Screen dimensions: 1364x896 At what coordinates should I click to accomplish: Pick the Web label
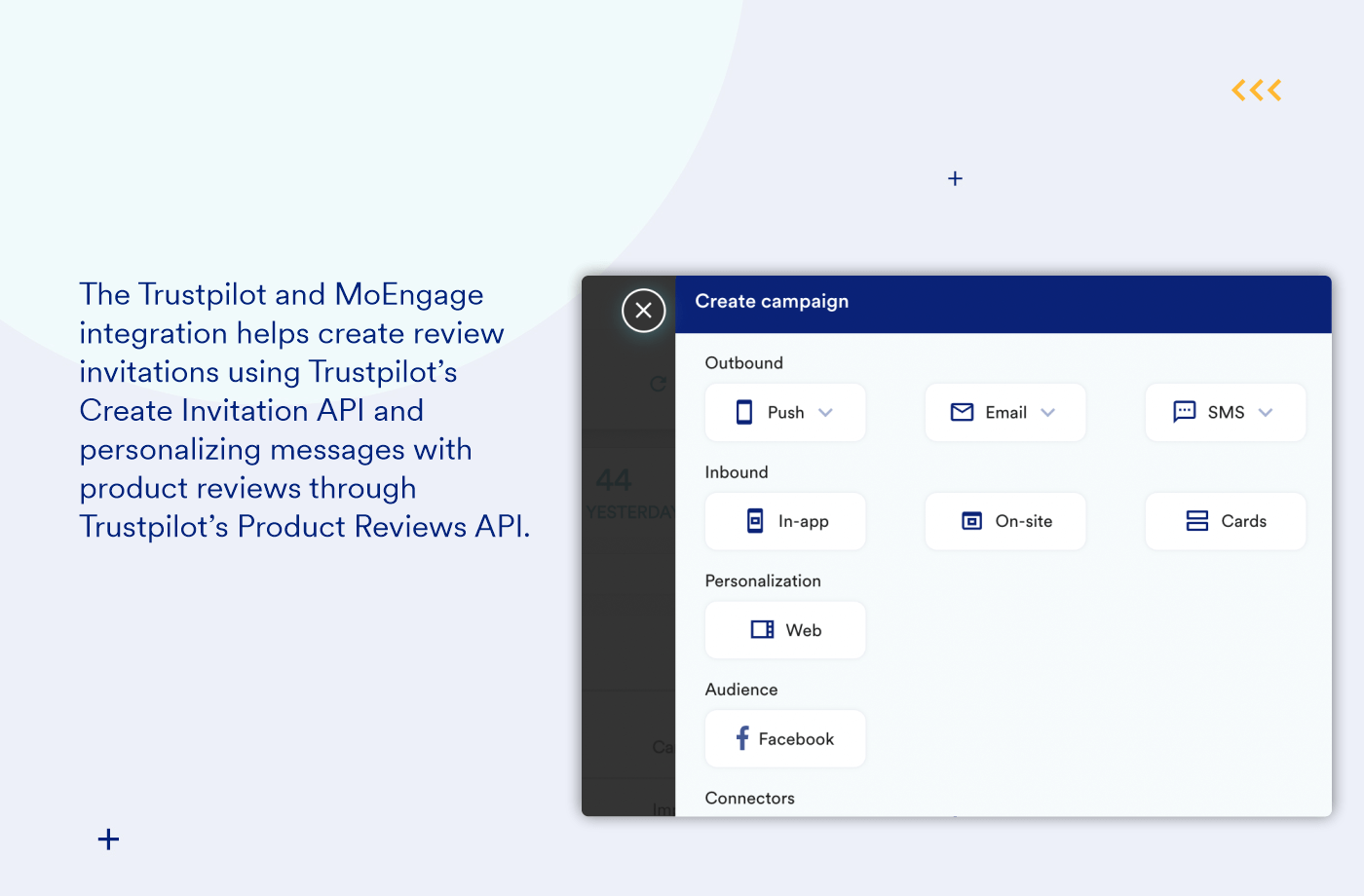coord(804,631)
